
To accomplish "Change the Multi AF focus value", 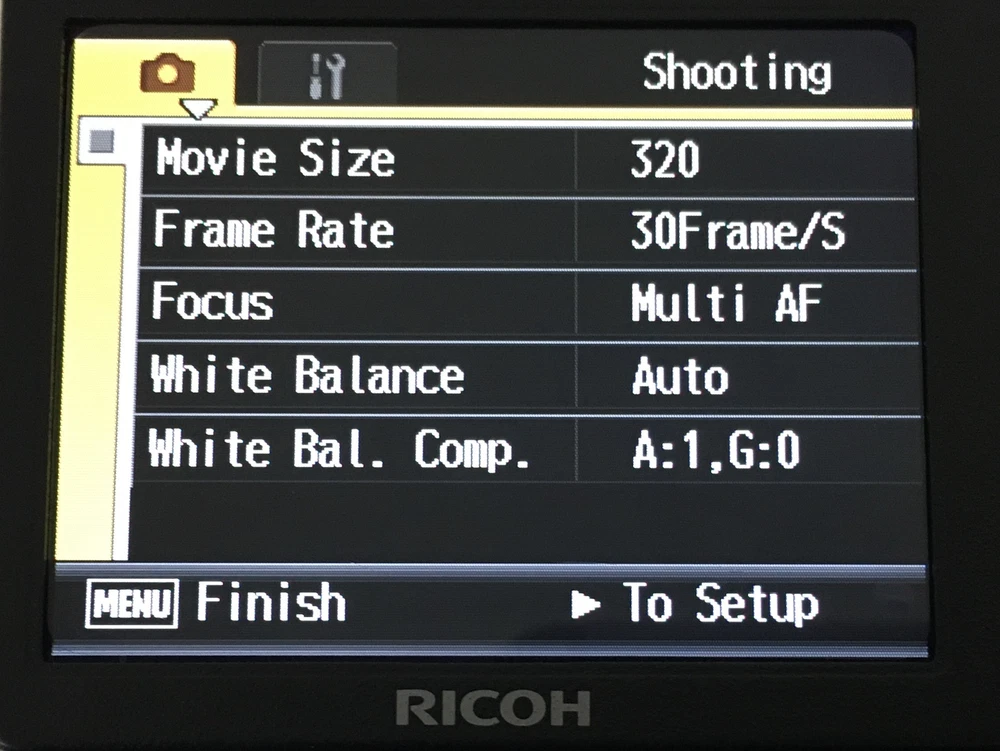I will [726, 303].
